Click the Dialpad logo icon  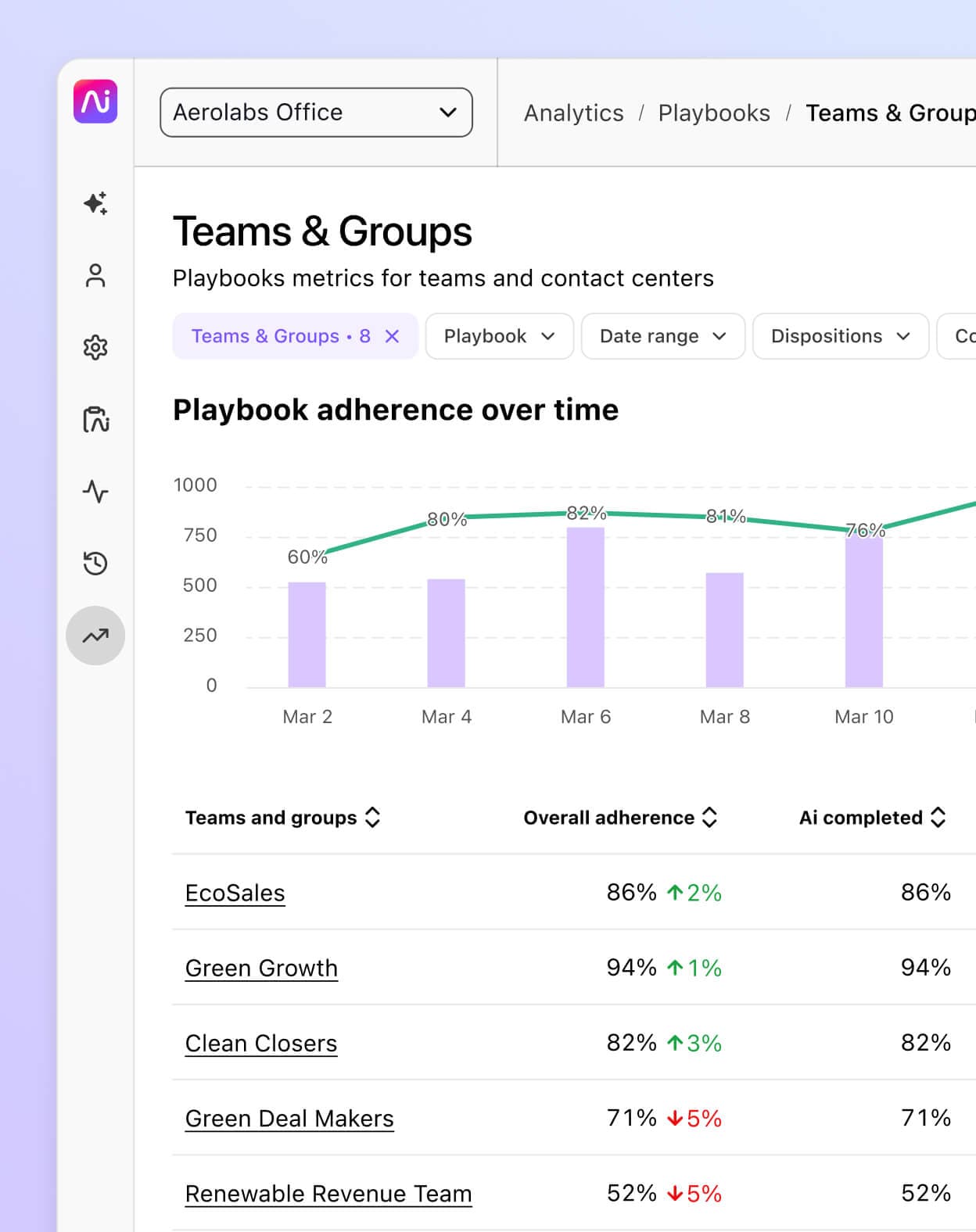coord(95,102)
